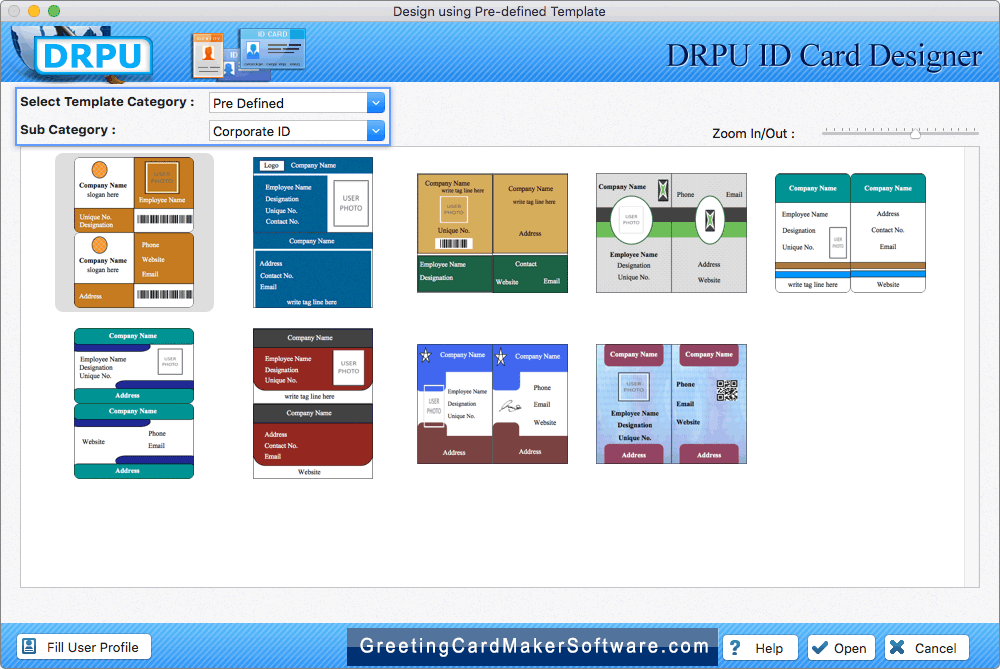The height and width of the screenshot is (669, 1000).
Task: Click the ID card illustration icon in header
Action: pos(249,54)
